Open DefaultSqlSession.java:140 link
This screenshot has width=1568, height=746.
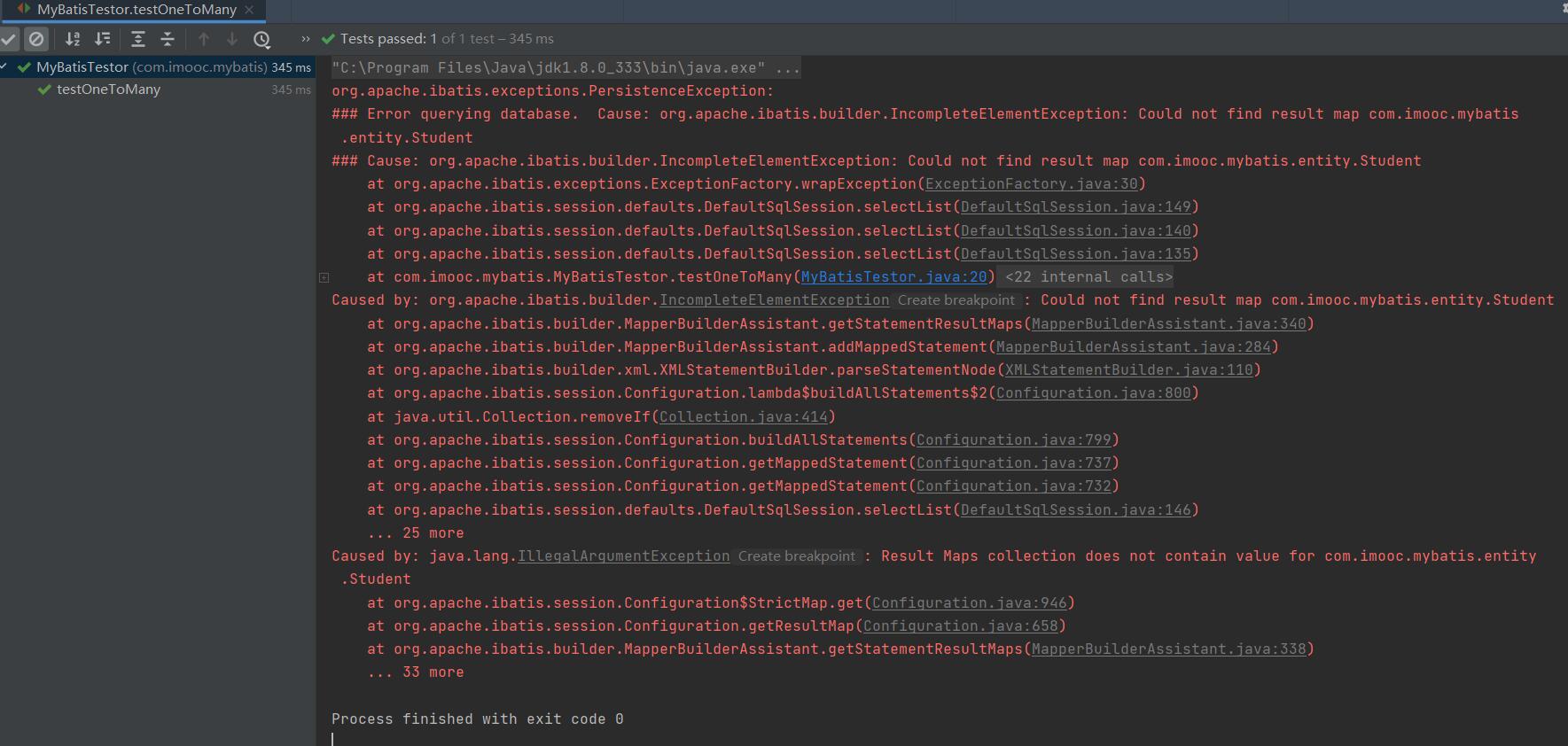point(1075,231)
